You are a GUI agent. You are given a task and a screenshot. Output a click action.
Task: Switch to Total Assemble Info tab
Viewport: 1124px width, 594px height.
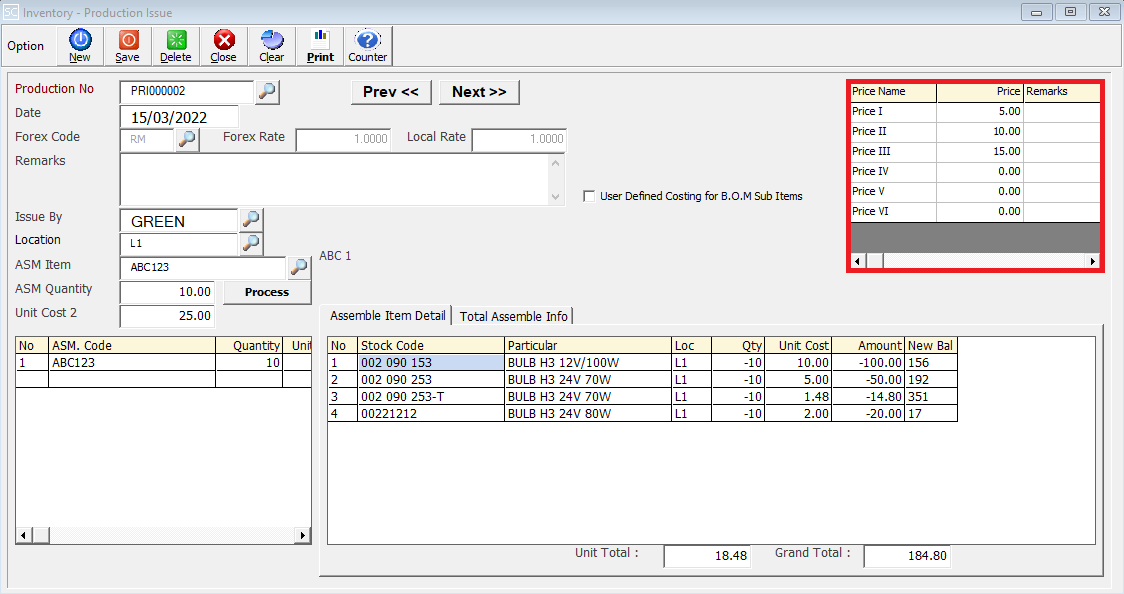513,317
